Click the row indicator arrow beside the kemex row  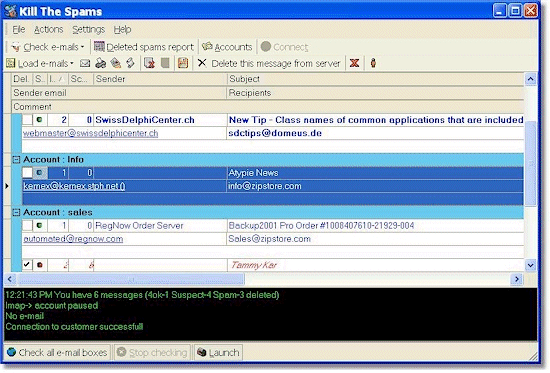7,186
